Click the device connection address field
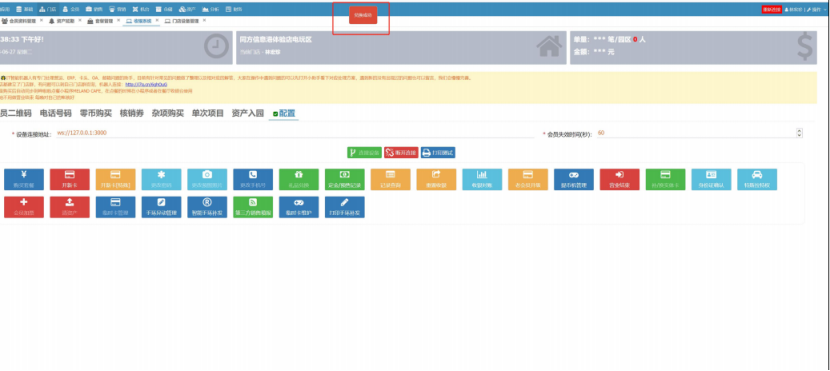The width and height of the screenshot is (830, 371). coord(294,133)
